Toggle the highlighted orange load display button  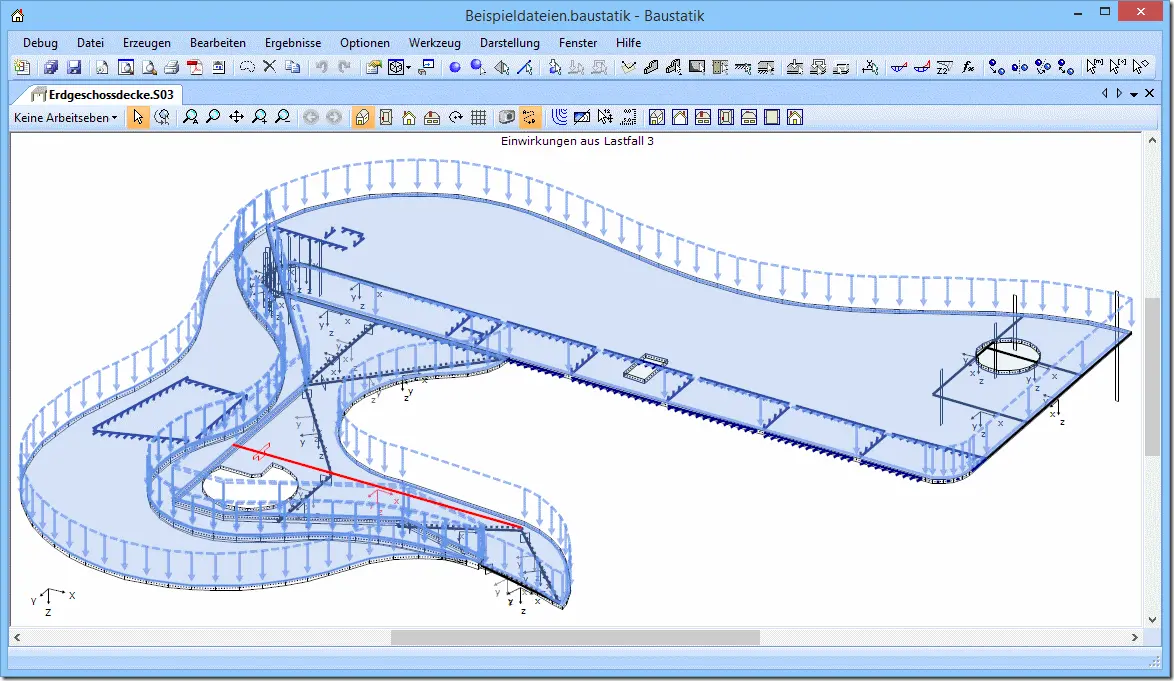530,117
